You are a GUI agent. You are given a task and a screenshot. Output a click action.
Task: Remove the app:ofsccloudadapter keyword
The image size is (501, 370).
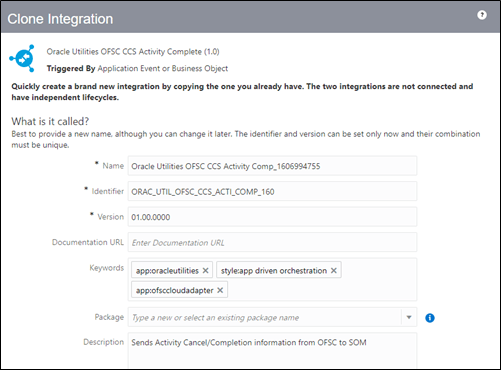point(220,290)
